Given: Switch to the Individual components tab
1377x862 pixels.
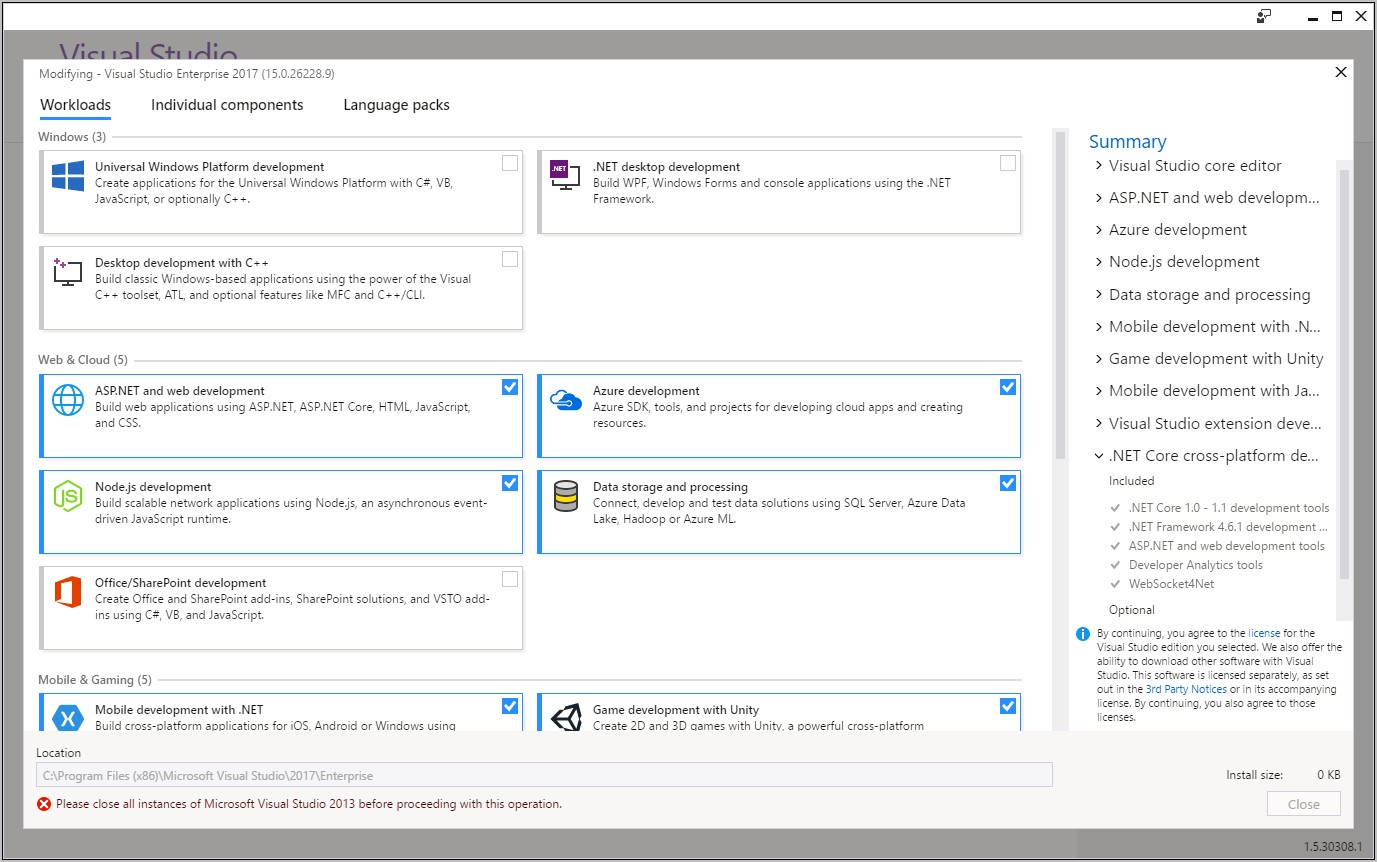Looking at the screenshot, I should click(227, 105).
